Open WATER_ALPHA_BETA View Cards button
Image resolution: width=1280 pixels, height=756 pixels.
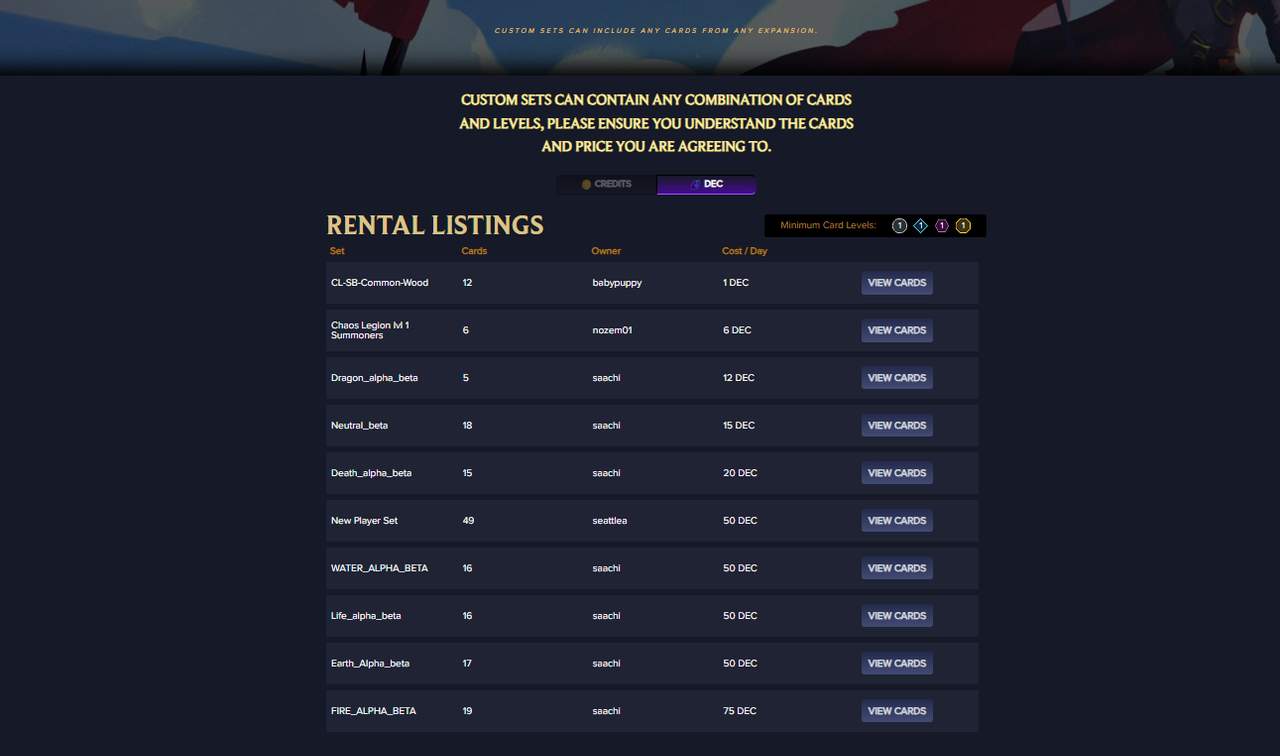tap(896, 568)
